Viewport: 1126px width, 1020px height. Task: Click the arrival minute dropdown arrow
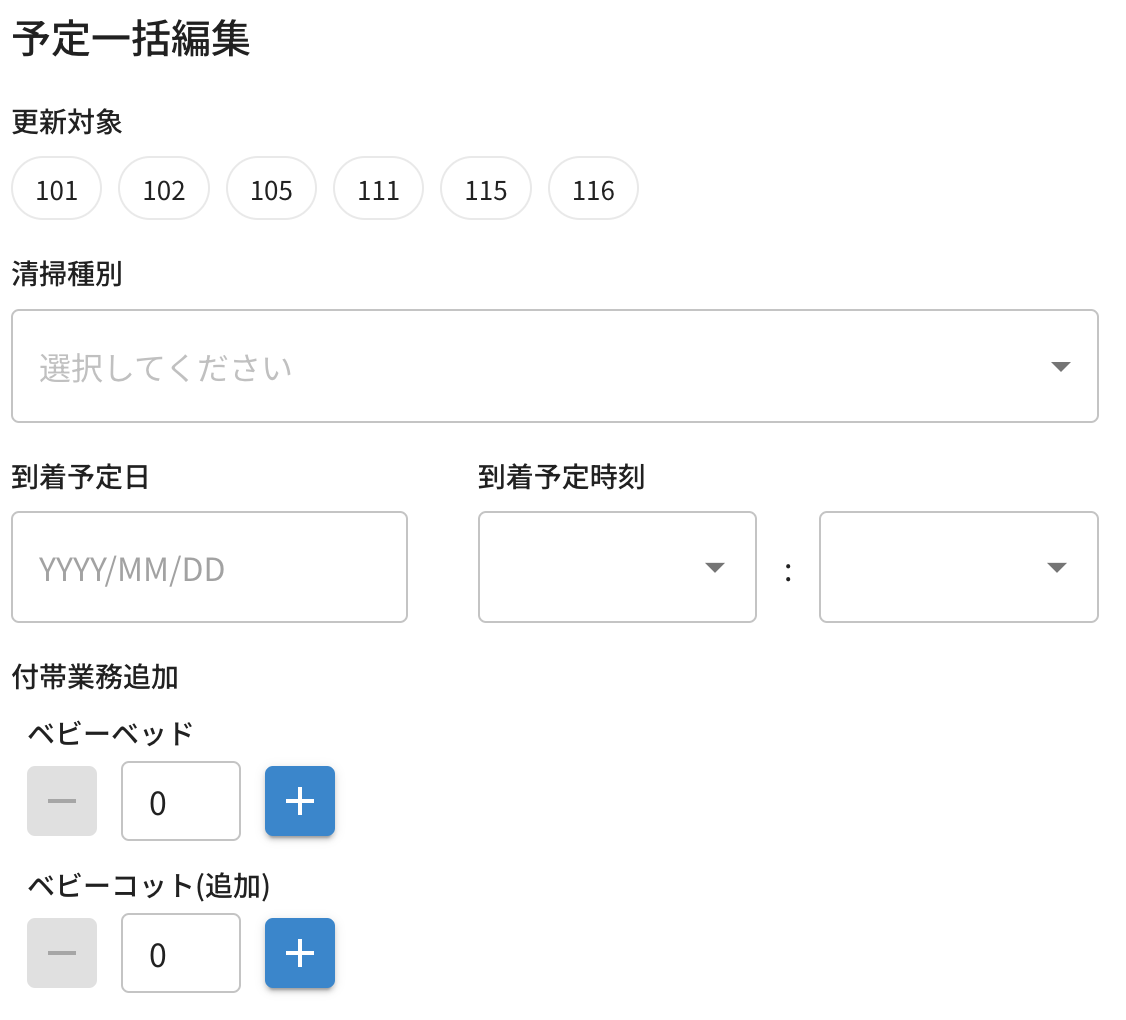[x=1056, y=568]
